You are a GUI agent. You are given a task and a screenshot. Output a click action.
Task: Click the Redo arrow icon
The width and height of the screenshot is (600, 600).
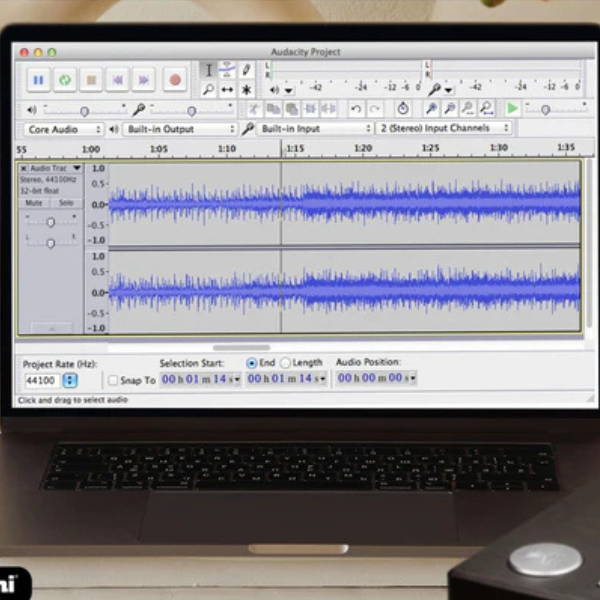tap(375, 109)
